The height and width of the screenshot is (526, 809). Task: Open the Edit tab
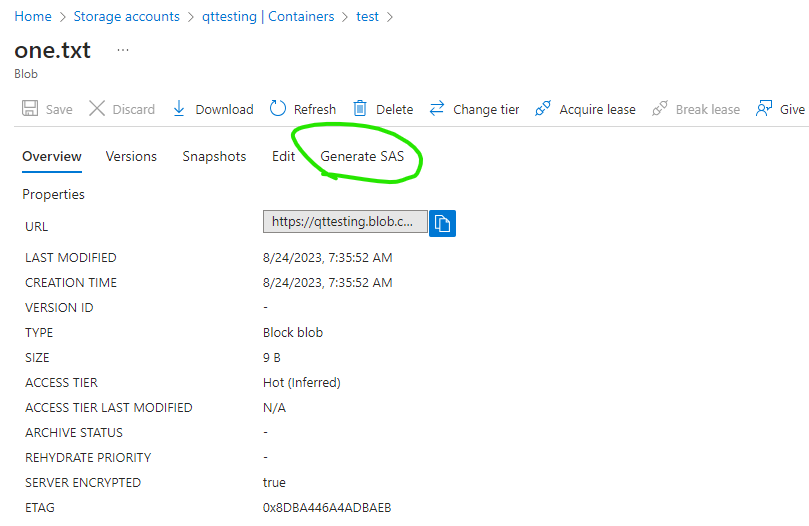point(283,156)
